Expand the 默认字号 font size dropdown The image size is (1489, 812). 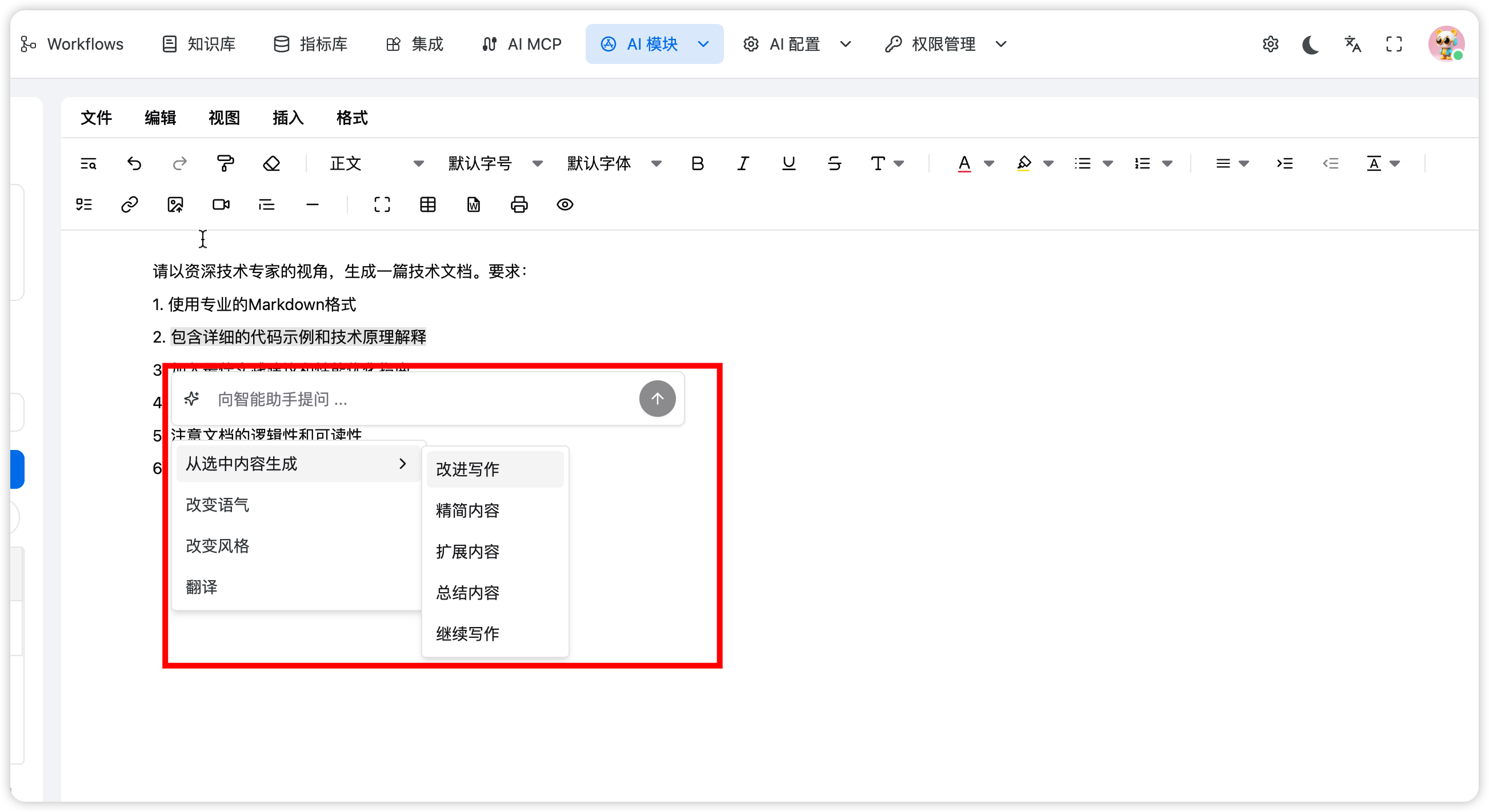495,163
